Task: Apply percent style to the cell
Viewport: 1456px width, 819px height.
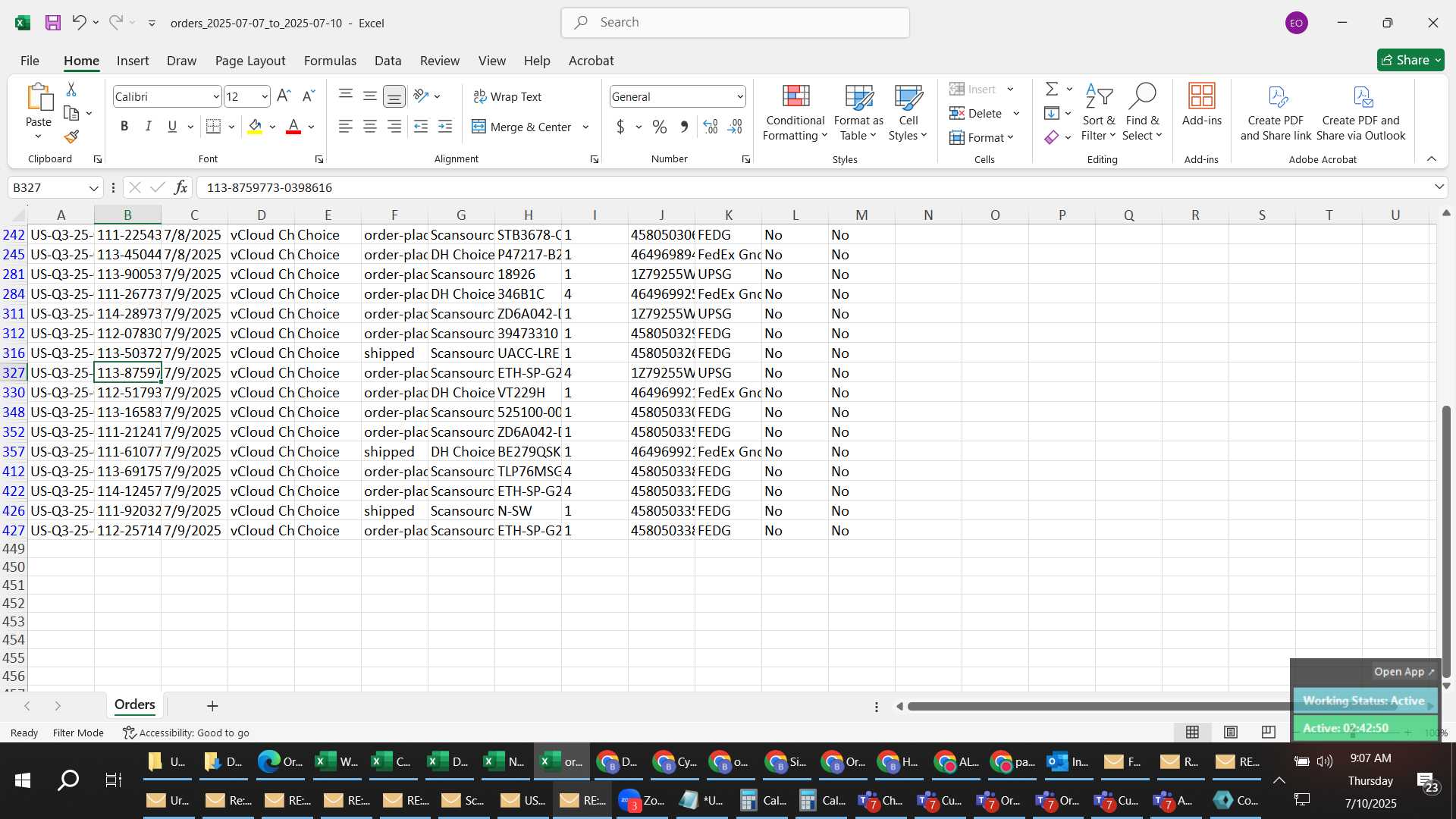Action: [x=660, y=127]
